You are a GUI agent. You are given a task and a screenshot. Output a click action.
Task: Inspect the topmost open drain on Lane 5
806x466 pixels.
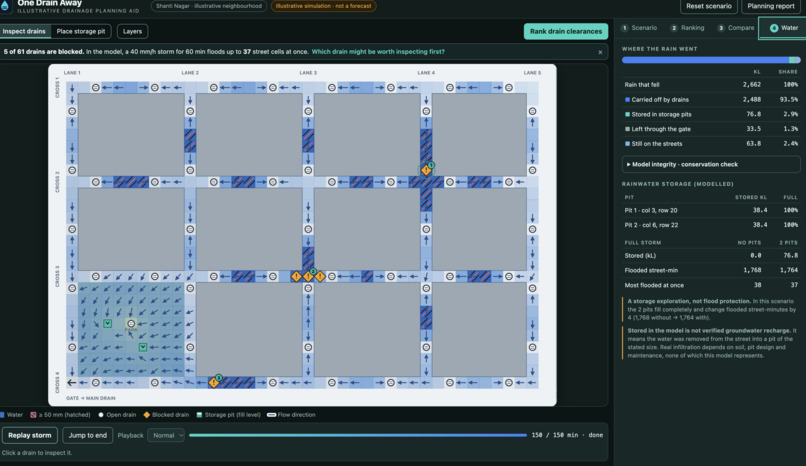coord(533,111)
